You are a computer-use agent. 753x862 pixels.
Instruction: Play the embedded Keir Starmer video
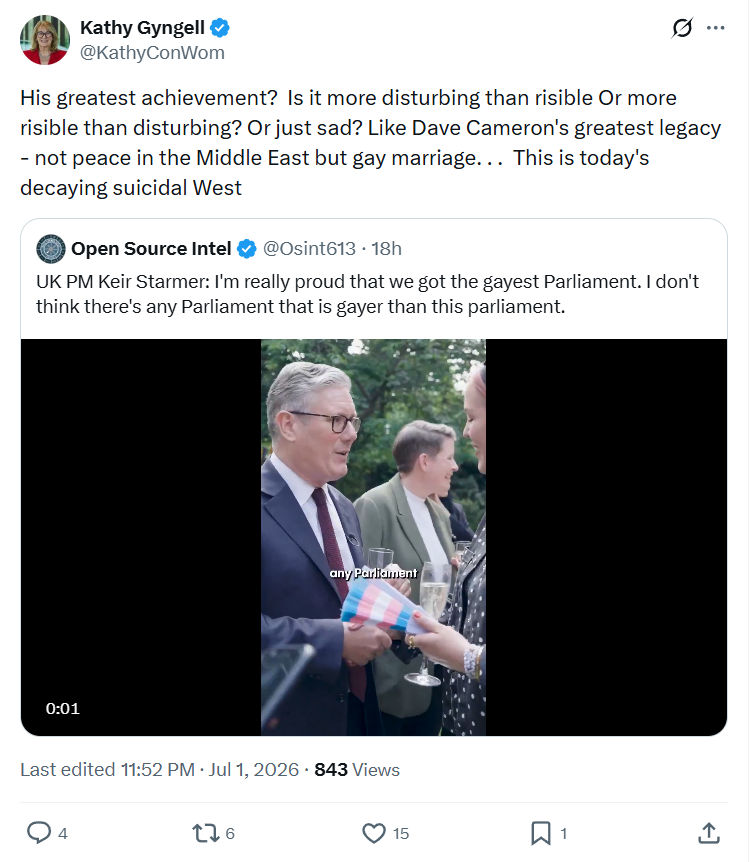pyautogui.click(x=374, y=537)
